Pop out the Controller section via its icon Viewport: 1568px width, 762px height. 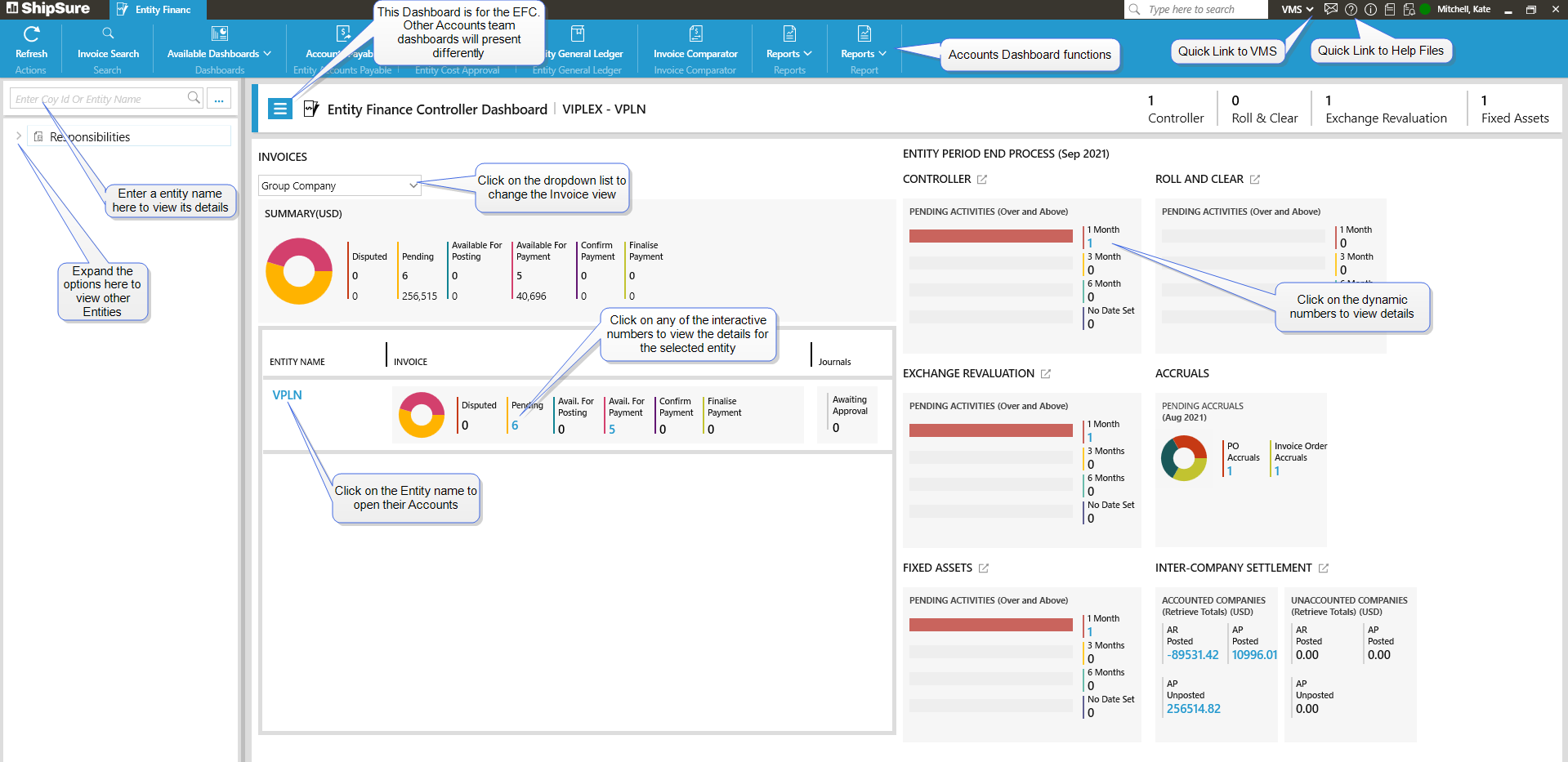[x=982, y=180]
